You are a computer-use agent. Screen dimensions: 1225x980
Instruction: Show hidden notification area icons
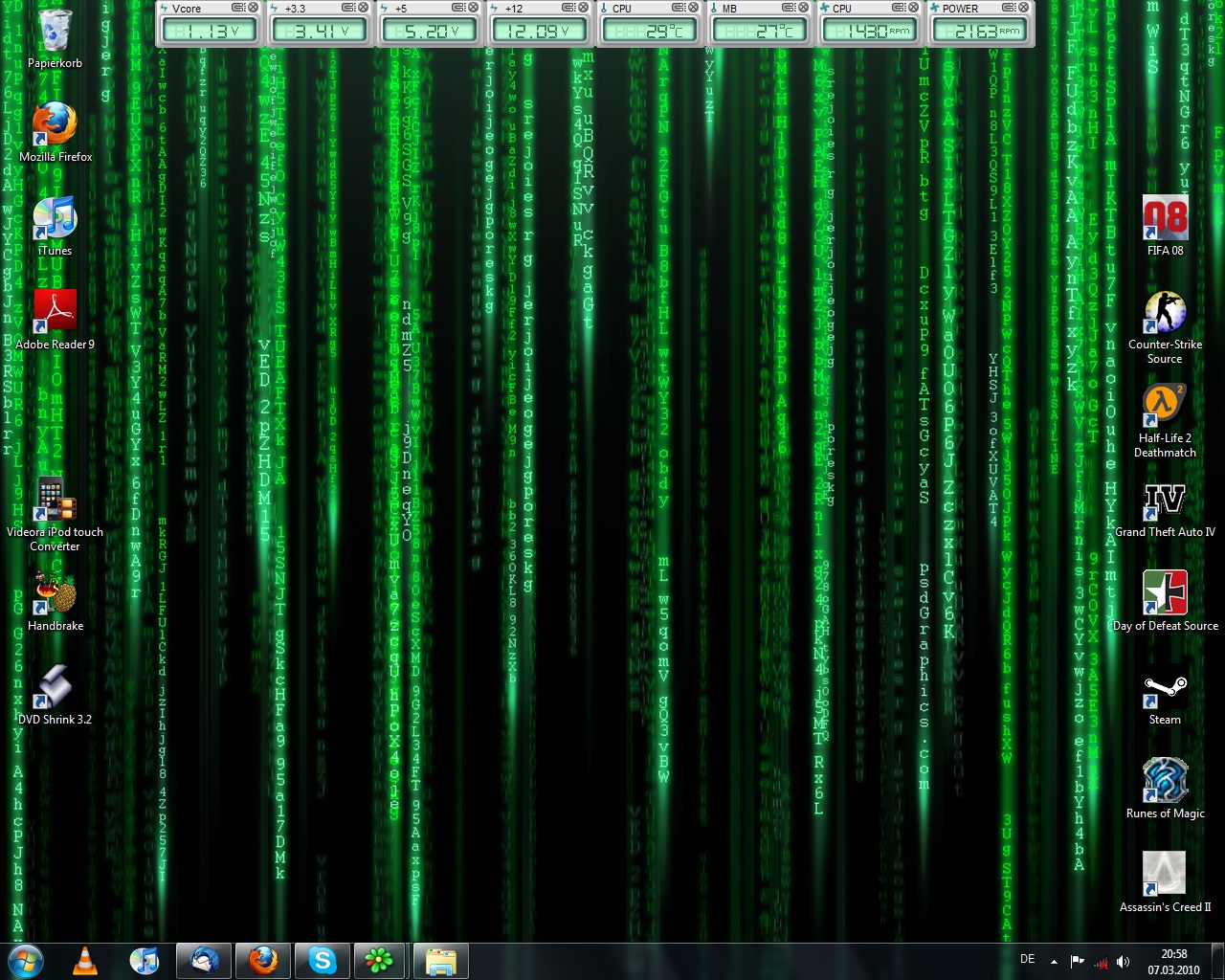click(x=1054, y=961)
